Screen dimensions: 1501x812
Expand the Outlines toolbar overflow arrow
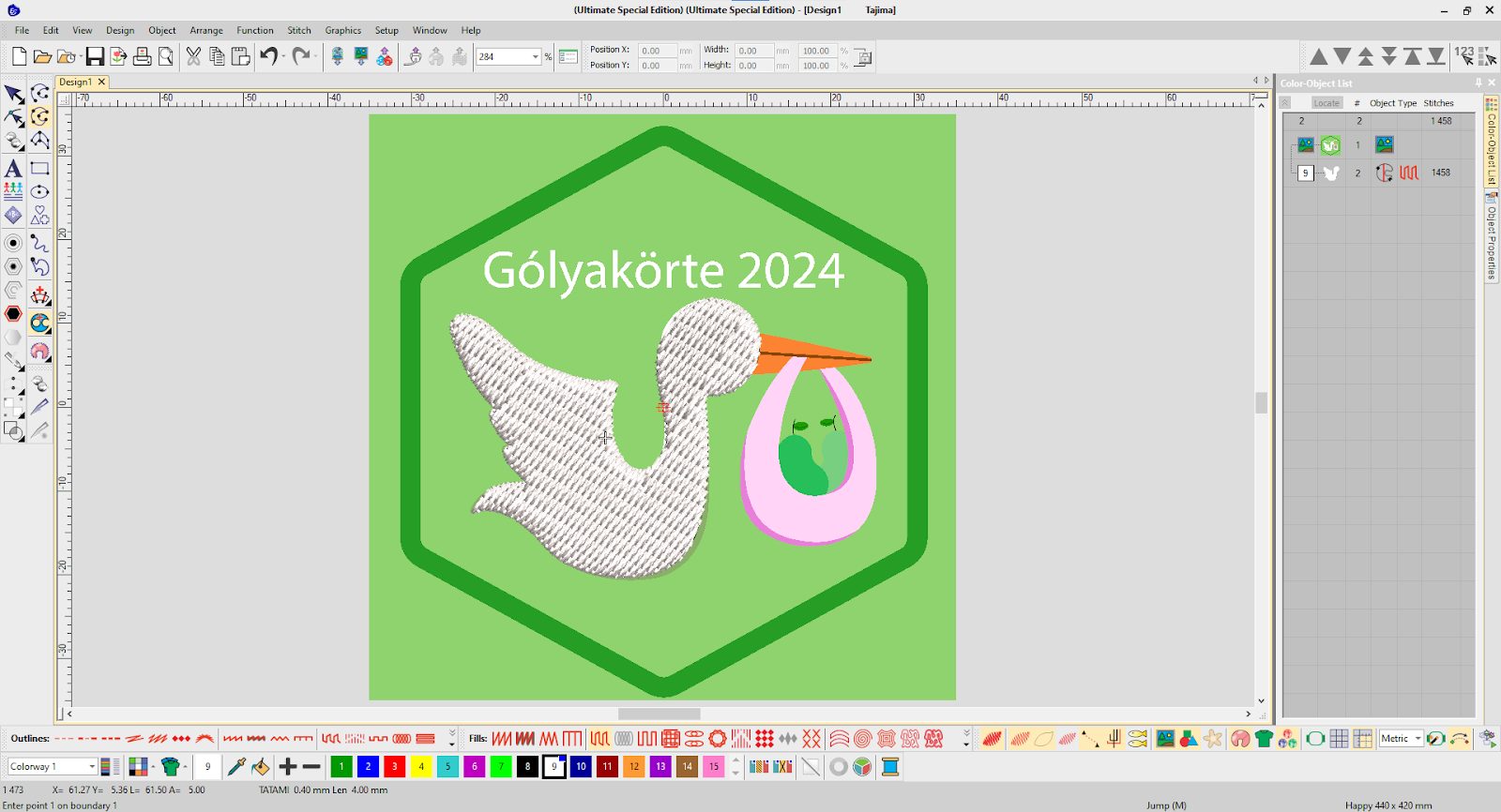coord(451,739)
